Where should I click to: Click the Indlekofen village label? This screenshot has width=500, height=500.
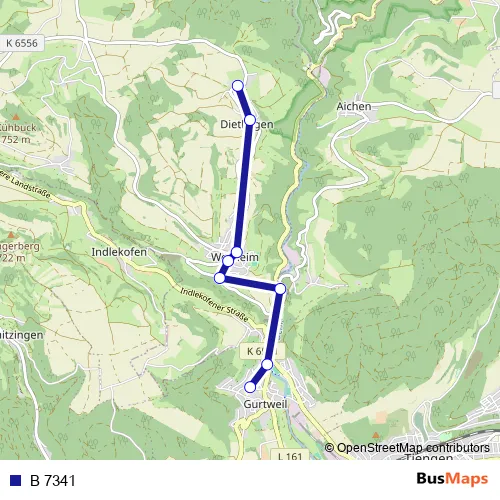[x=119, y=252]
